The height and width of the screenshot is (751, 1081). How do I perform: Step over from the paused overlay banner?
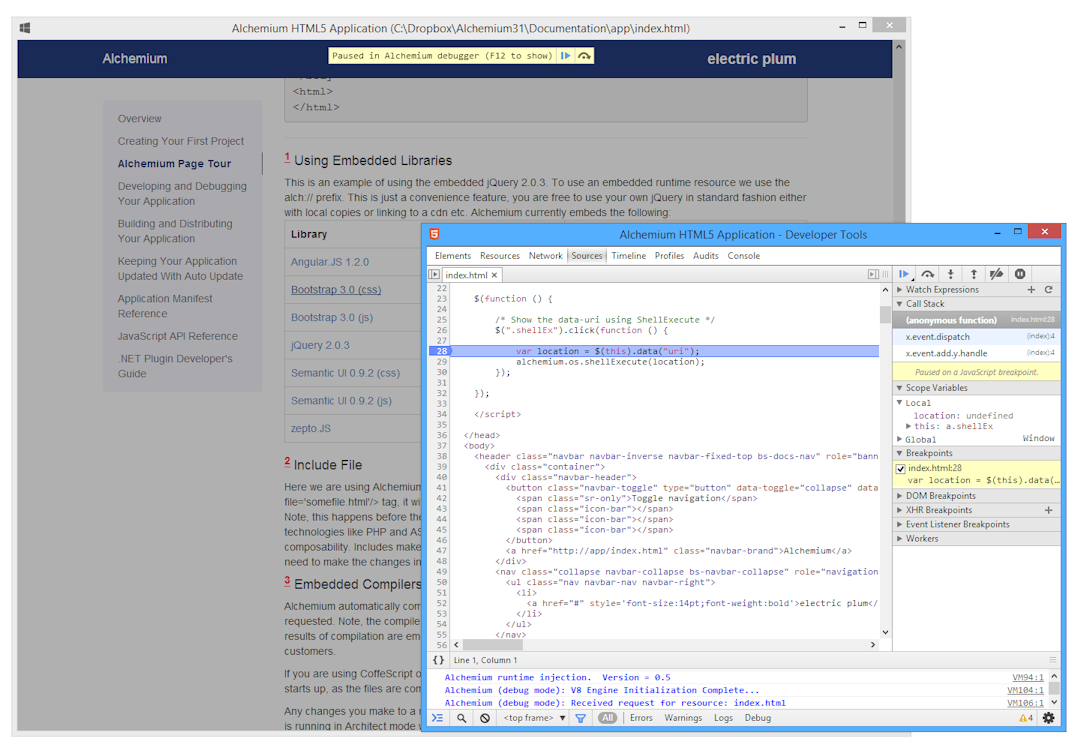(x=584, y=56)
